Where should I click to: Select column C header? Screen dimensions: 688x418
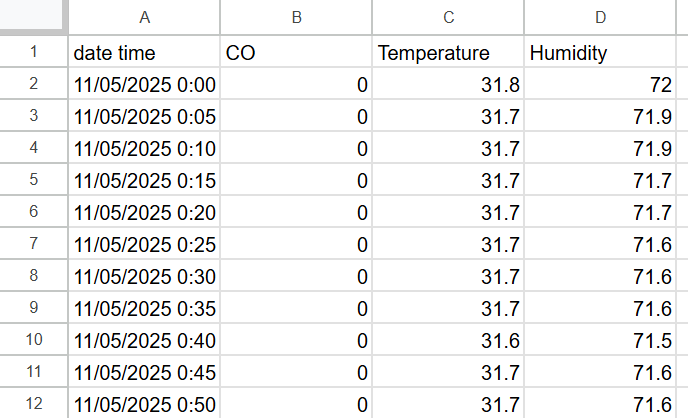(x=448, y=17)
